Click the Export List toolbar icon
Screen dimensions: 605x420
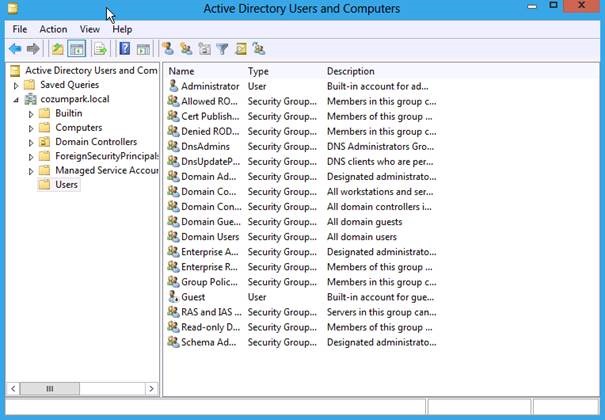click(x=100, y=49)
